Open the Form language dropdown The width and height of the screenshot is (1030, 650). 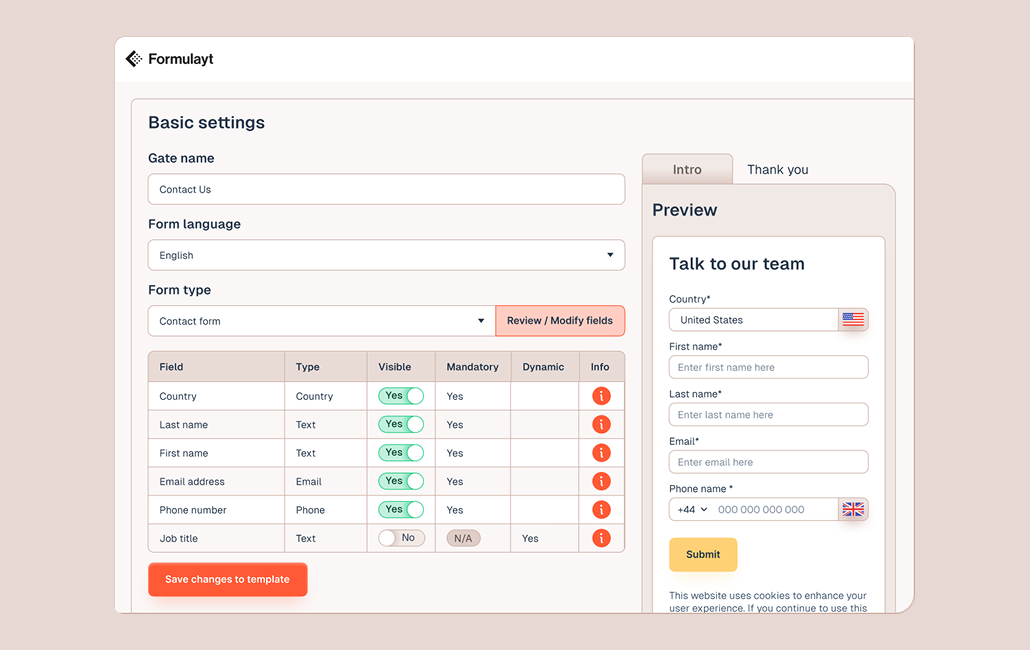coord(386,255)
